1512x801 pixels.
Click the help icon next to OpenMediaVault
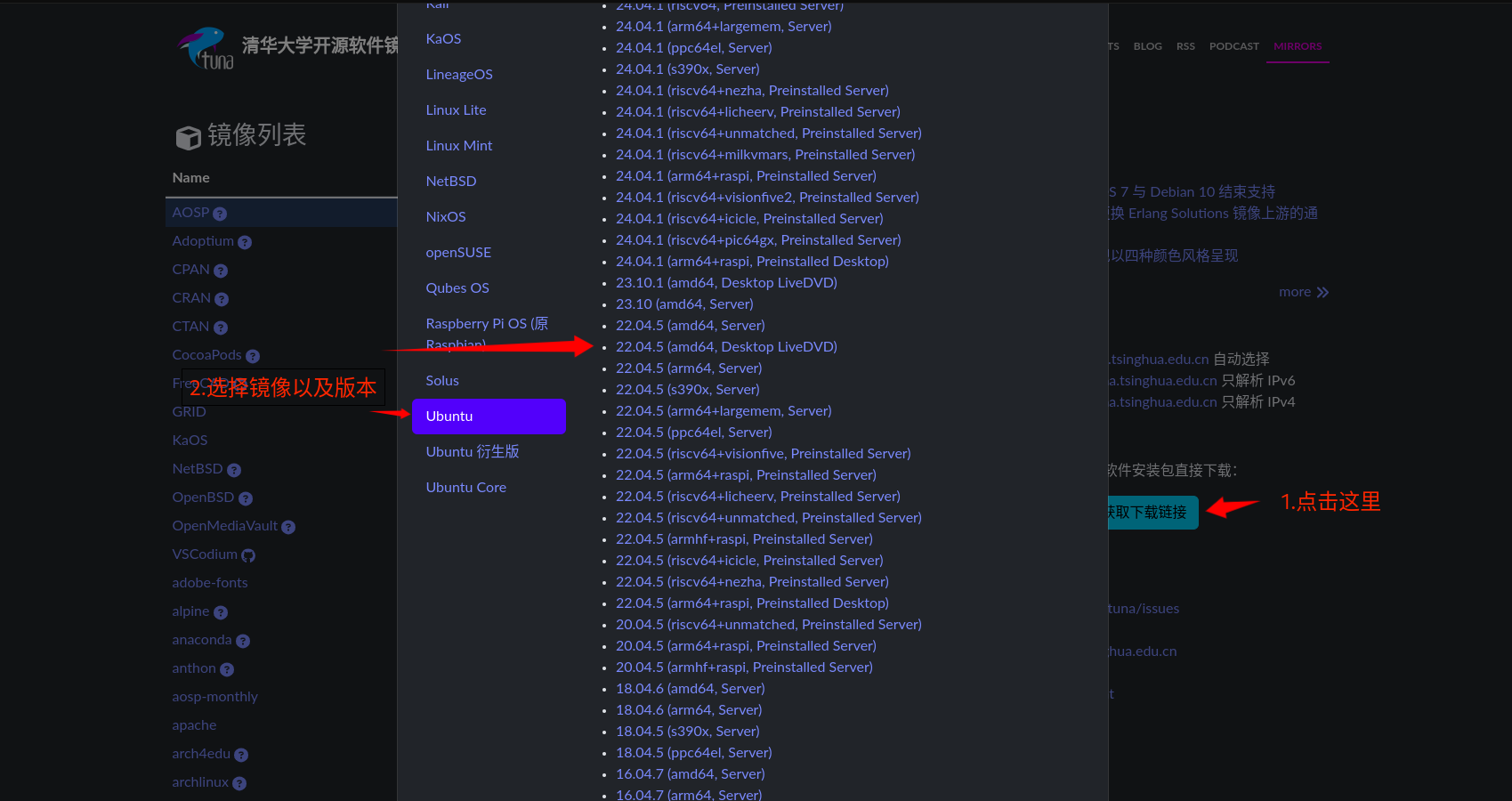coord(288,527)
